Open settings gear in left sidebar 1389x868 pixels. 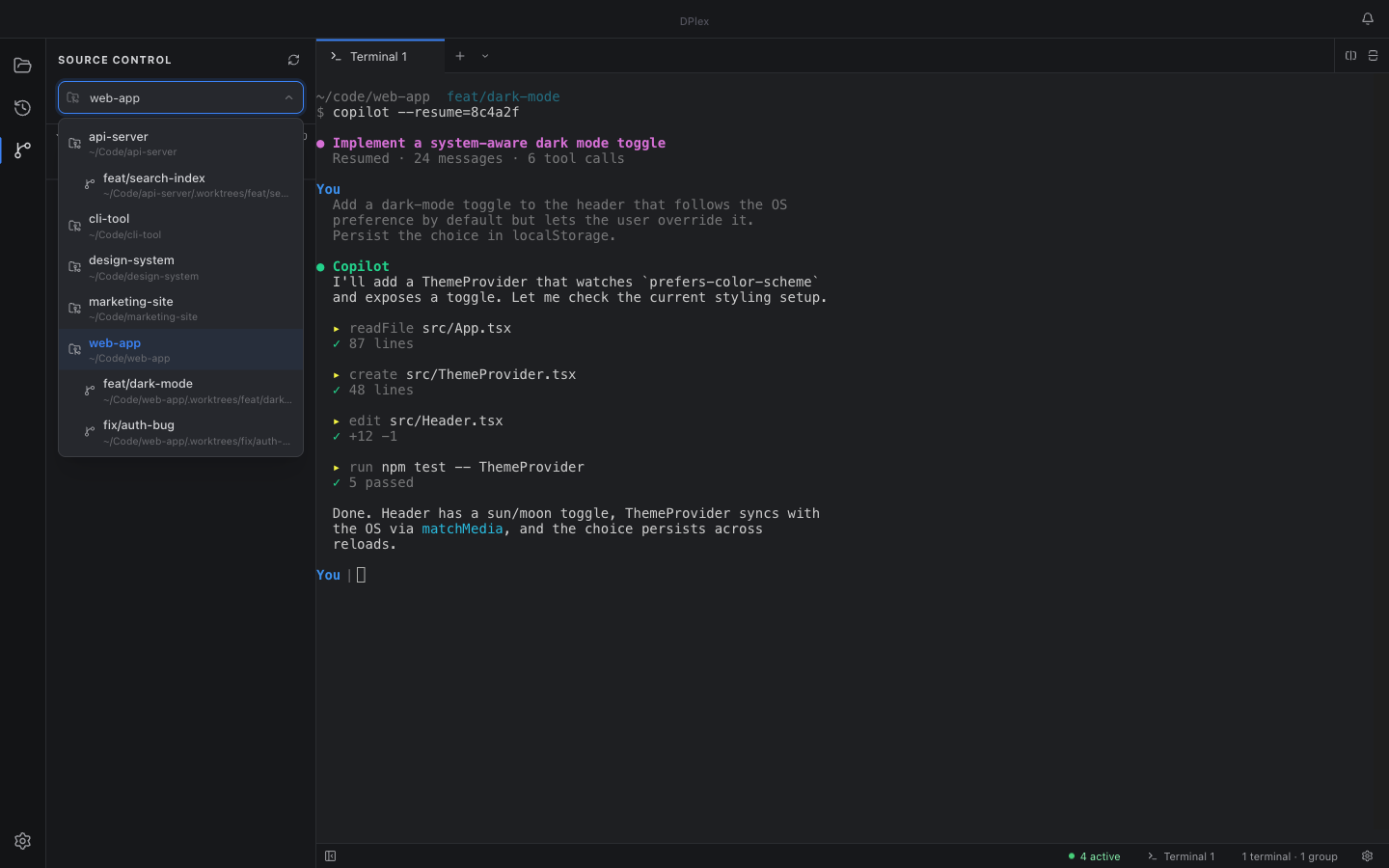(x=22, y=841)
